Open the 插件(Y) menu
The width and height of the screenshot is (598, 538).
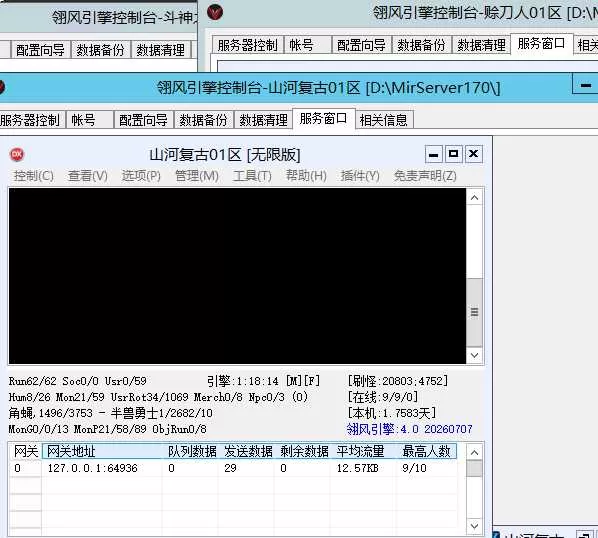(x=360, y=176)
